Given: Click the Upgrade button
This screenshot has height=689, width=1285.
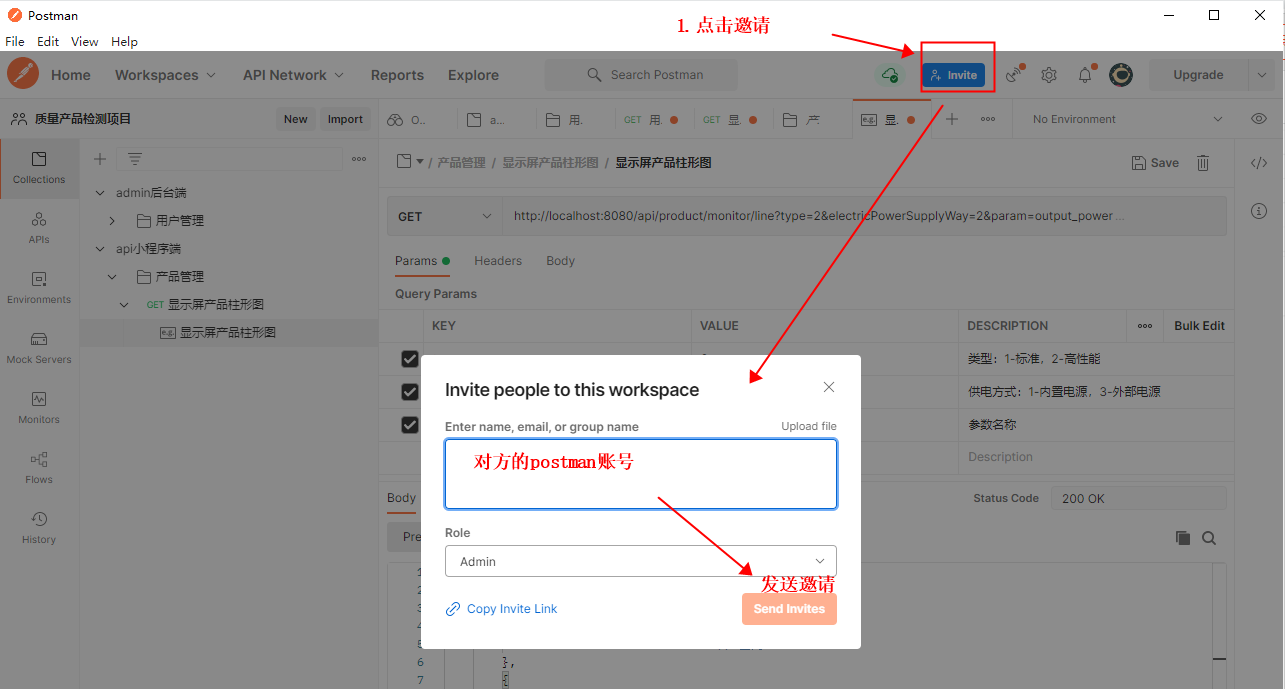Looking at the screenshot, I should 1198,75.
